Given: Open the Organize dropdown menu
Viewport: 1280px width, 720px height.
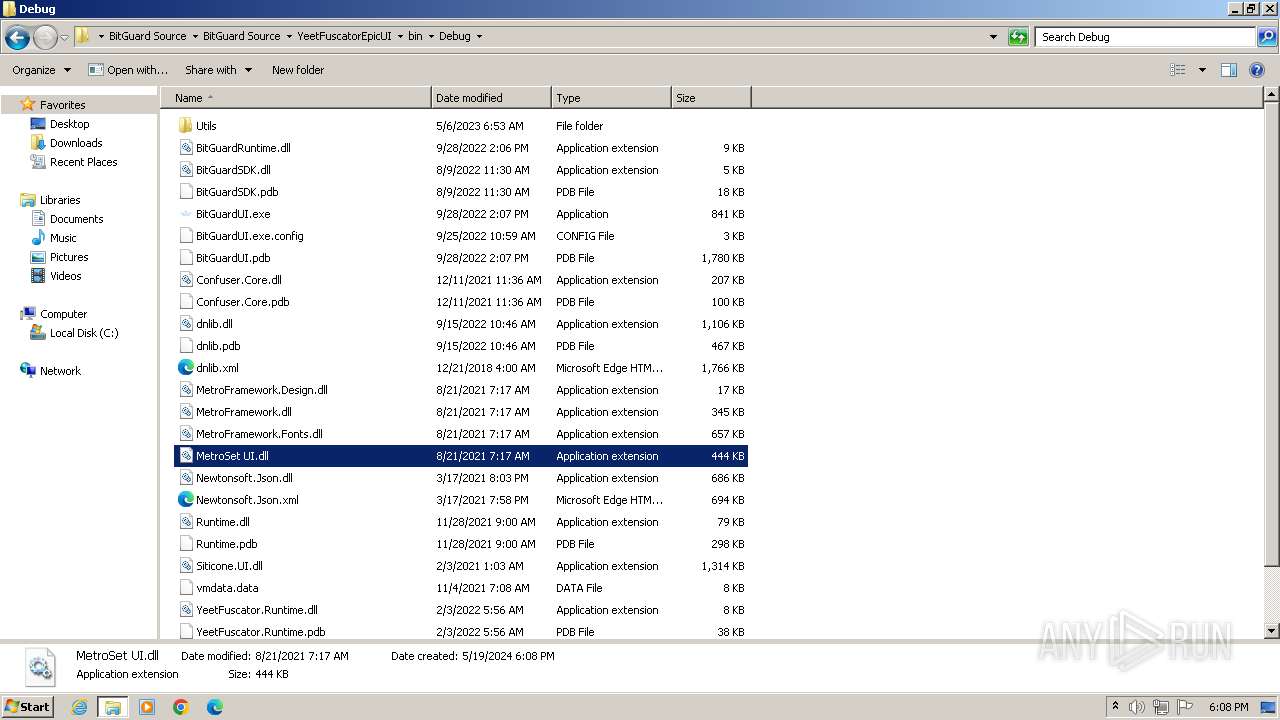Looking at the screenshot, I should tap(41, 70).
